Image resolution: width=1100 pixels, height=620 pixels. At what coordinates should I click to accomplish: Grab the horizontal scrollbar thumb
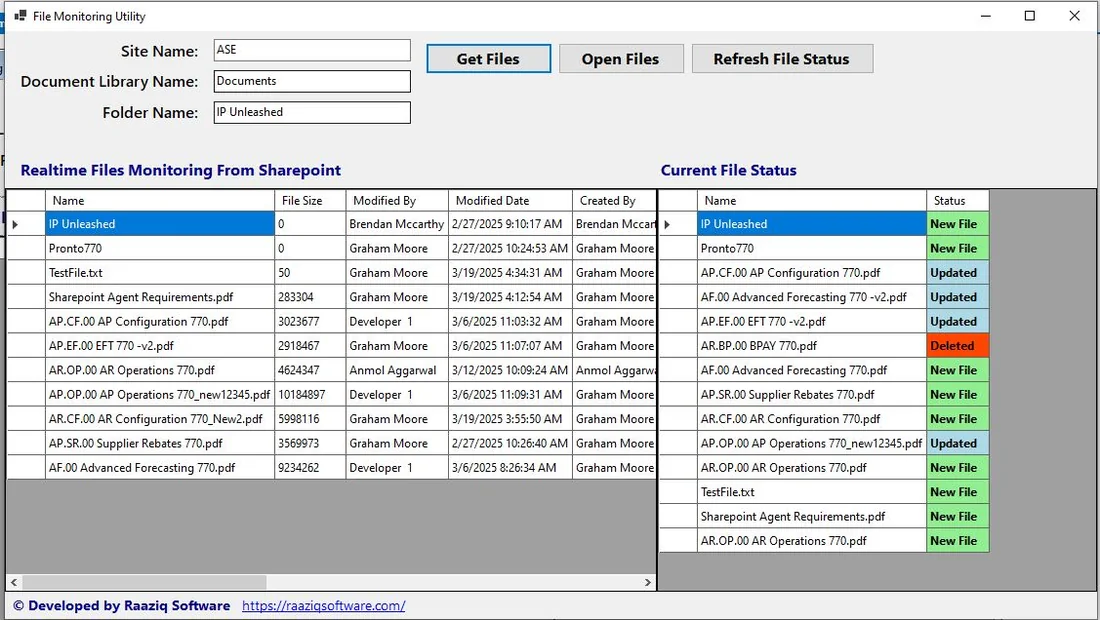coord(144,582)
